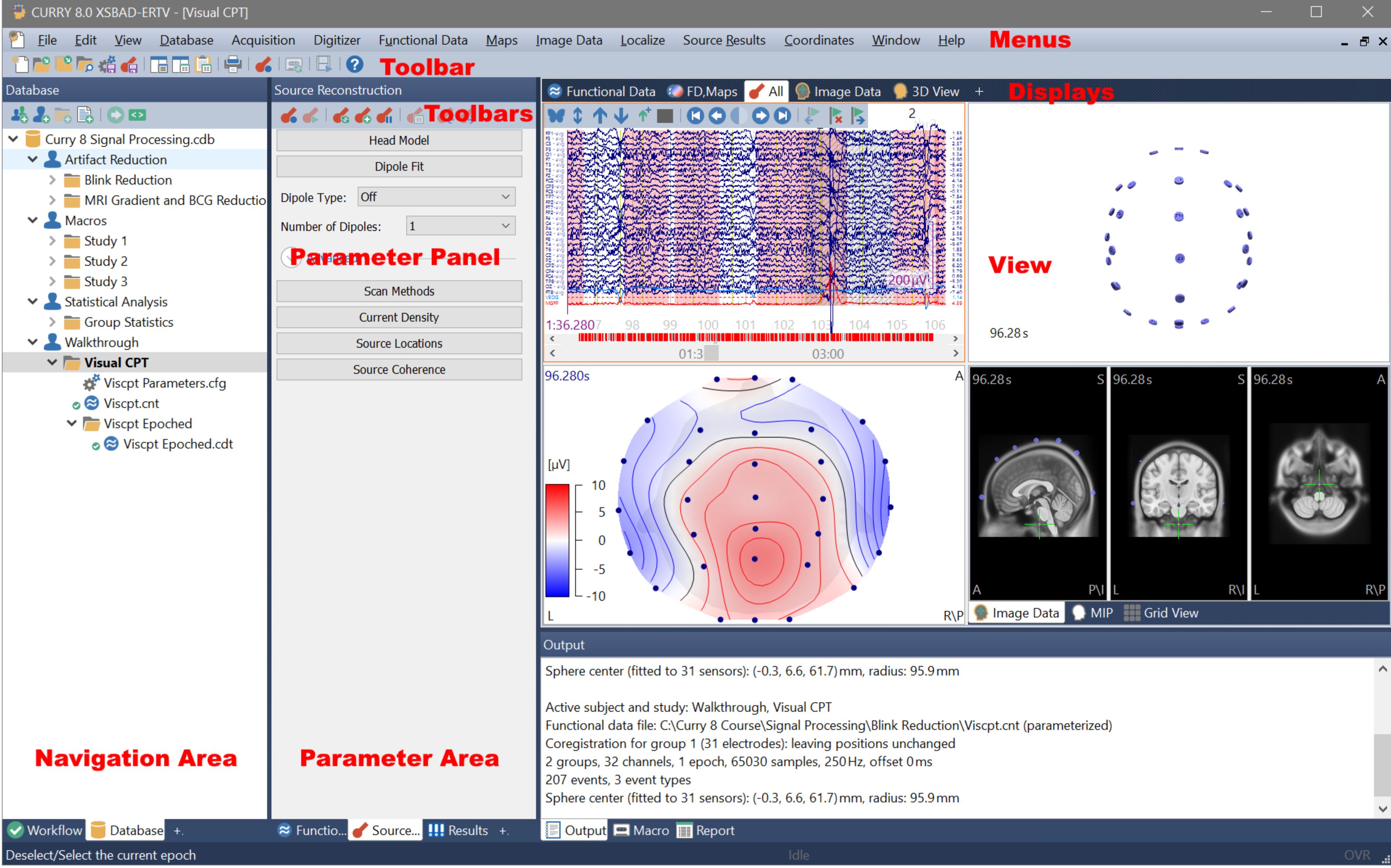This screenshot has width=1391, height=868.
Task: Click the Dipole Fit button
Action: (399, 166)
